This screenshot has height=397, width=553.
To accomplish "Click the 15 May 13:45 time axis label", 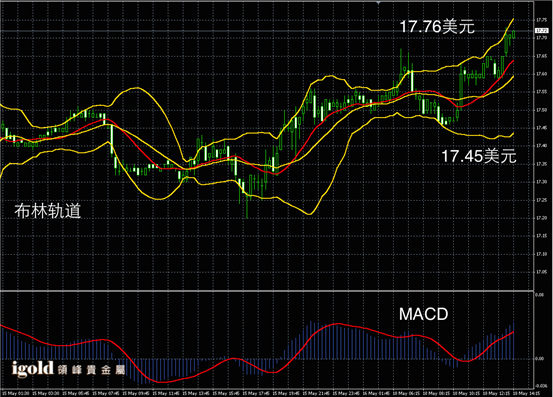I will pos(196,393).
